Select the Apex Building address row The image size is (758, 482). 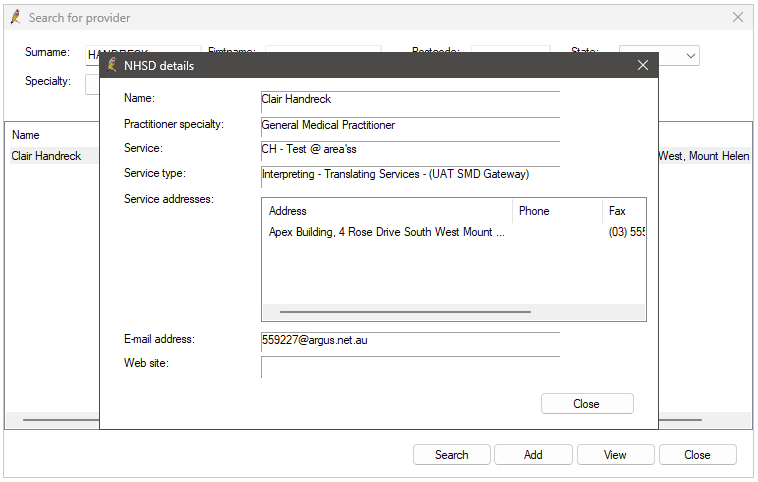pyautogui.click(x=387, y=232)
